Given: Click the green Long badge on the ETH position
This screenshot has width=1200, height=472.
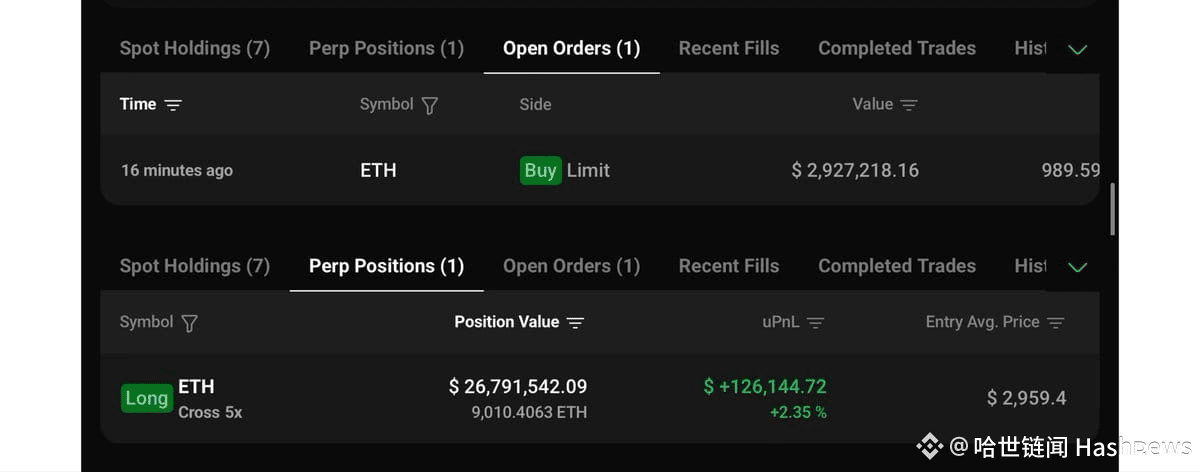Looking at the screenshot, I should click(x=146, y=398).
